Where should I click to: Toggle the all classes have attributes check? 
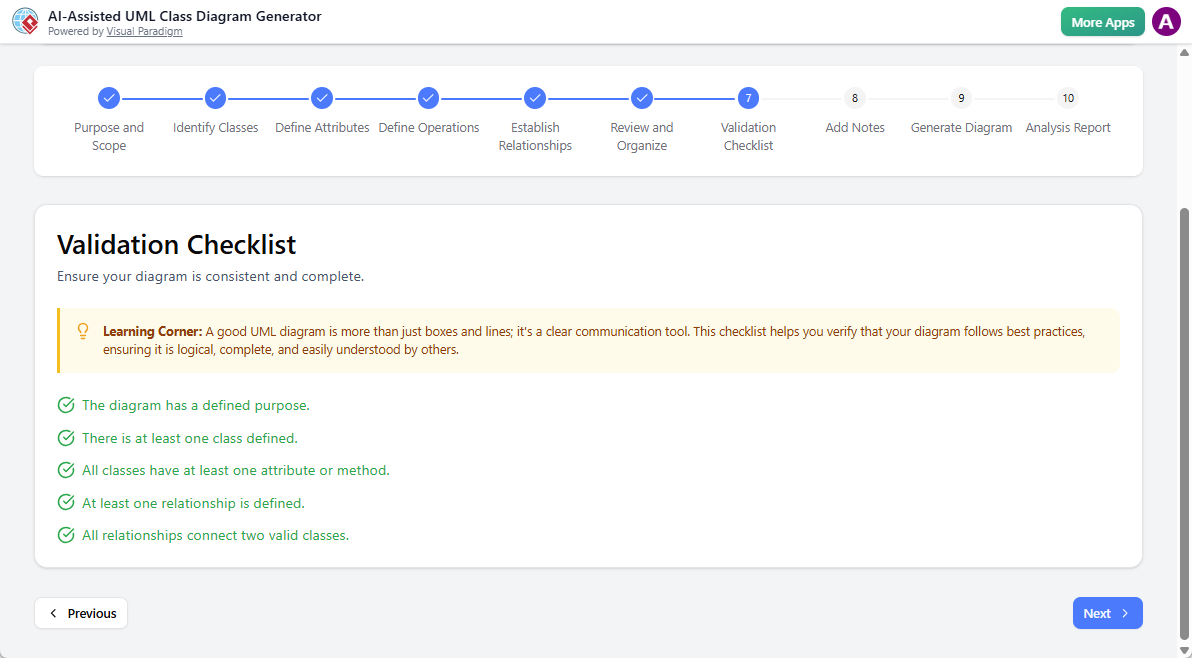click(66, 470)
